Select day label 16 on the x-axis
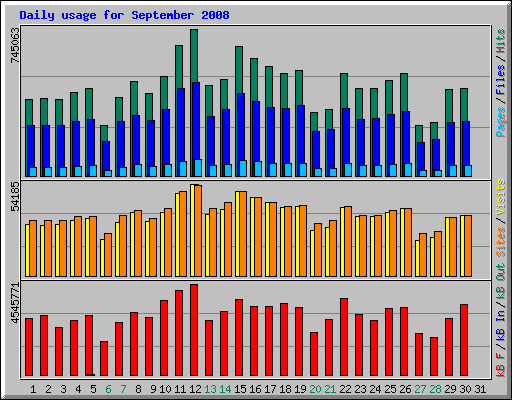The height and width of the screenshot is (400, 512). [x=255, y=389]
